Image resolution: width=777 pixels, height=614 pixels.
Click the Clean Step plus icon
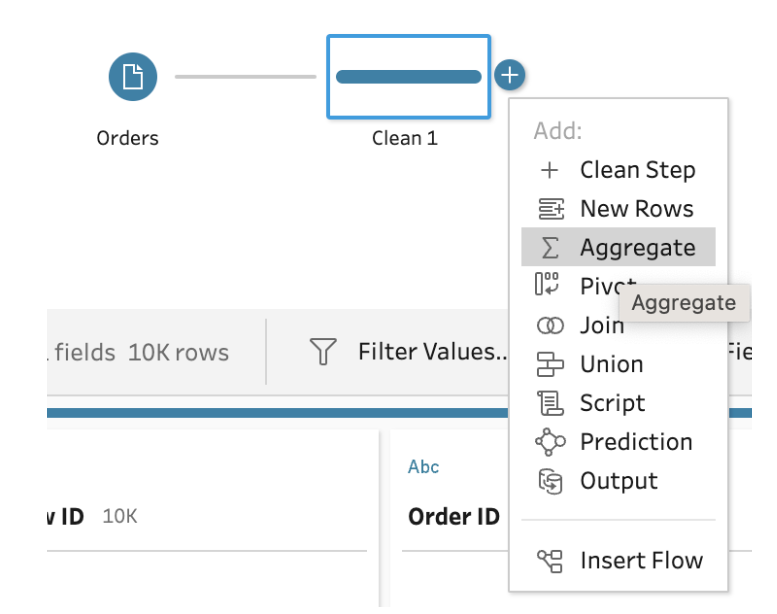[549, 170]
